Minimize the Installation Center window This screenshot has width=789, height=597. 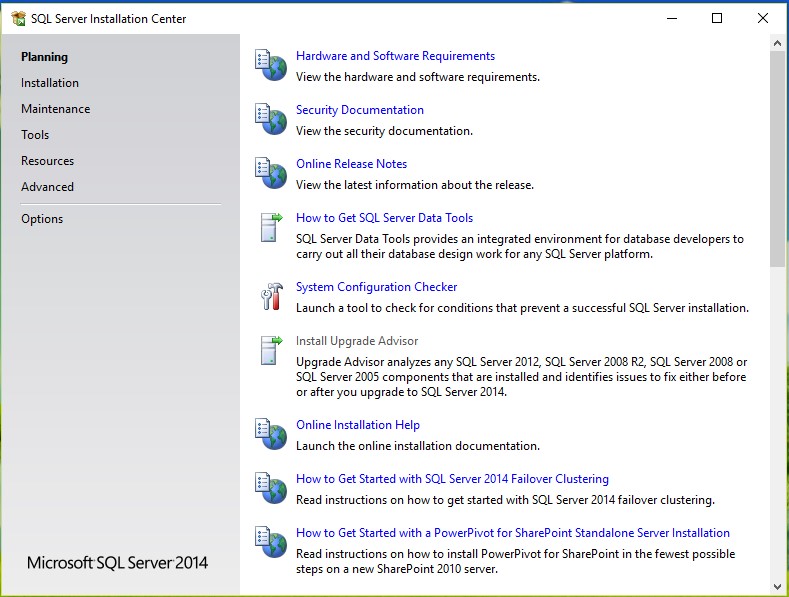[x=672, y=18]
